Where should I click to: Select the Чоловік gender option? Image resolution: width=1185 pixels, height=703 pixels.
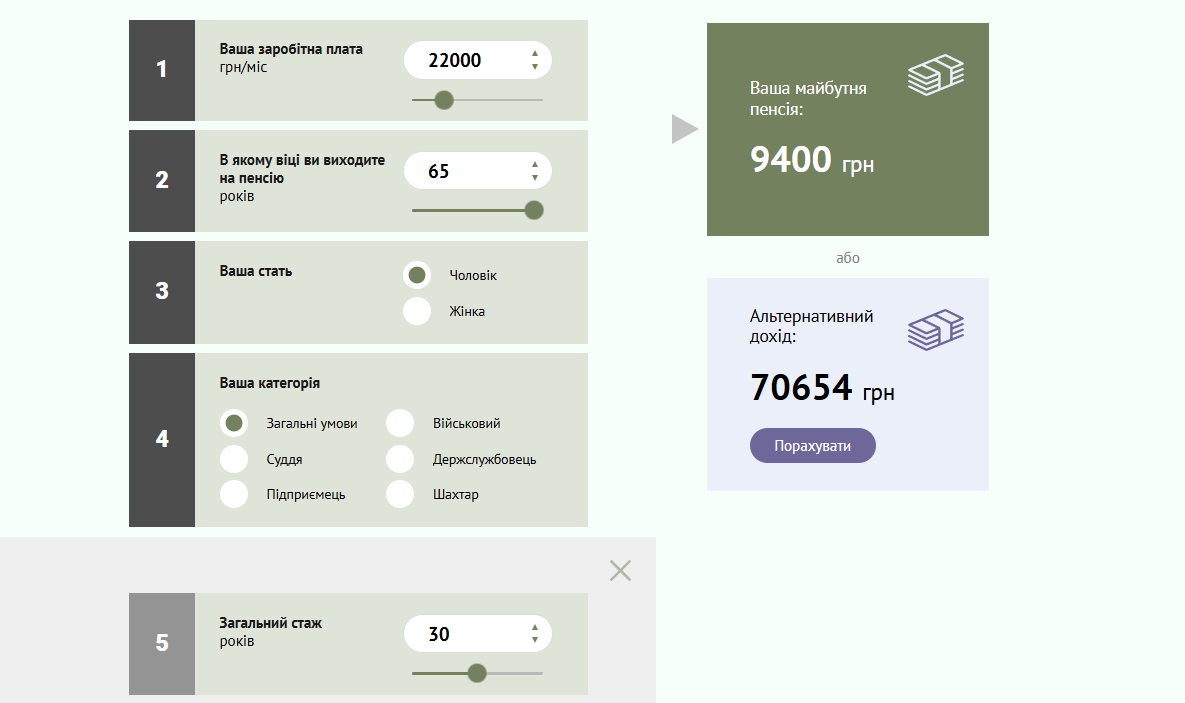coord(417,275)
